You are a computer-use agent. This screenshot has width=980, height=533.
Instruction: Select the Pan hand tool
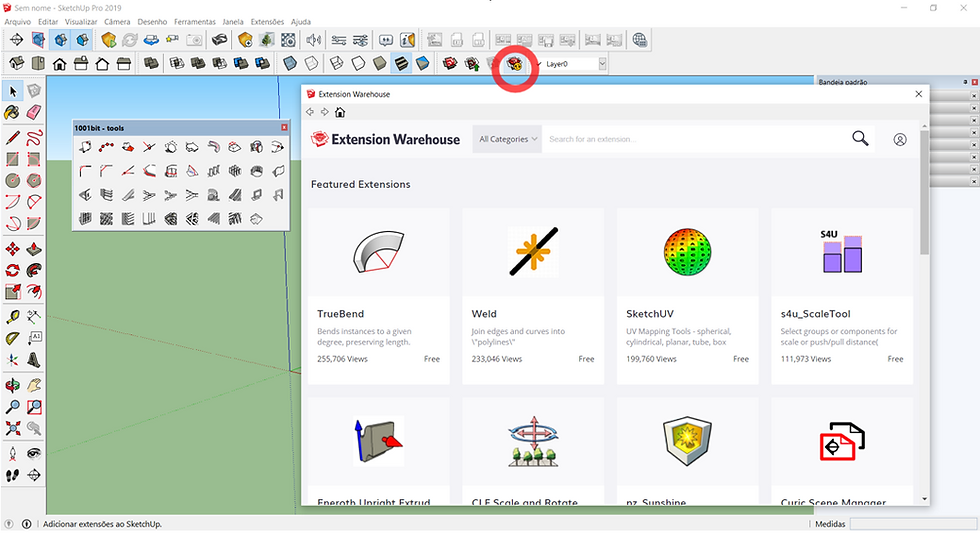(34, 386)
